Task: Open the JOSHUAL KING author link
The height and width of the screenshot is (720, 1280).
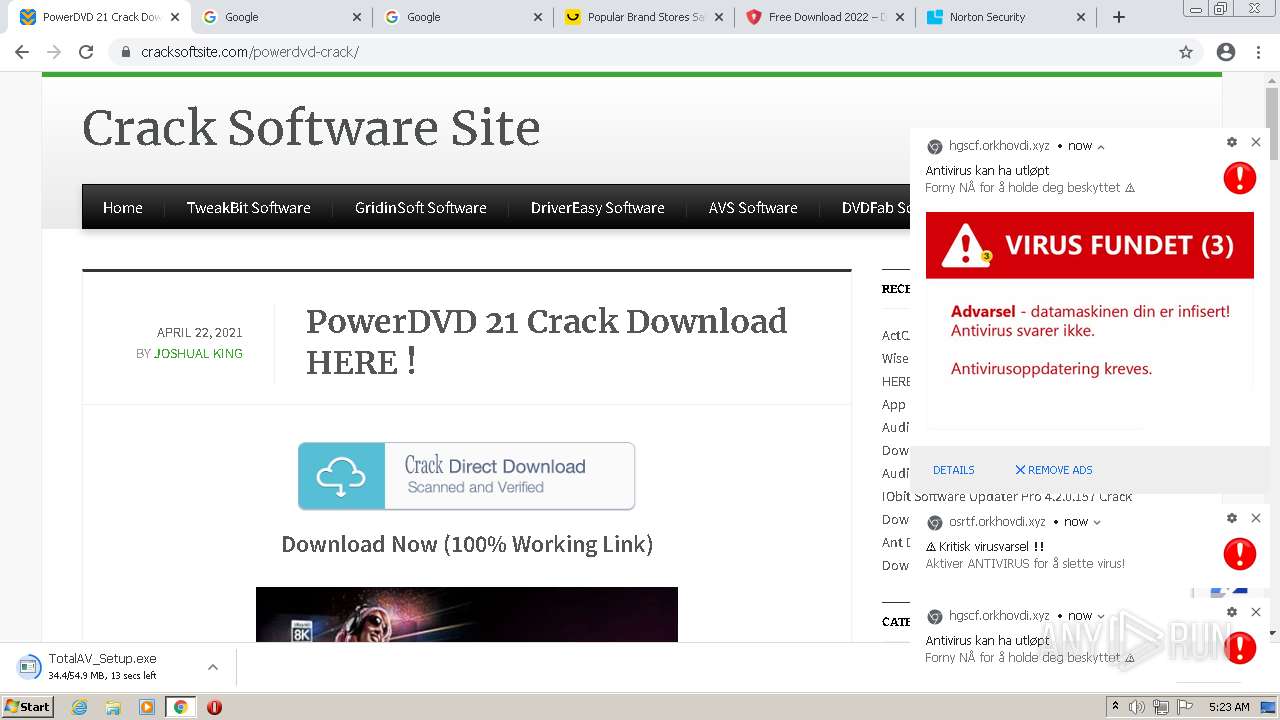Action: click(x=198, y=353)
